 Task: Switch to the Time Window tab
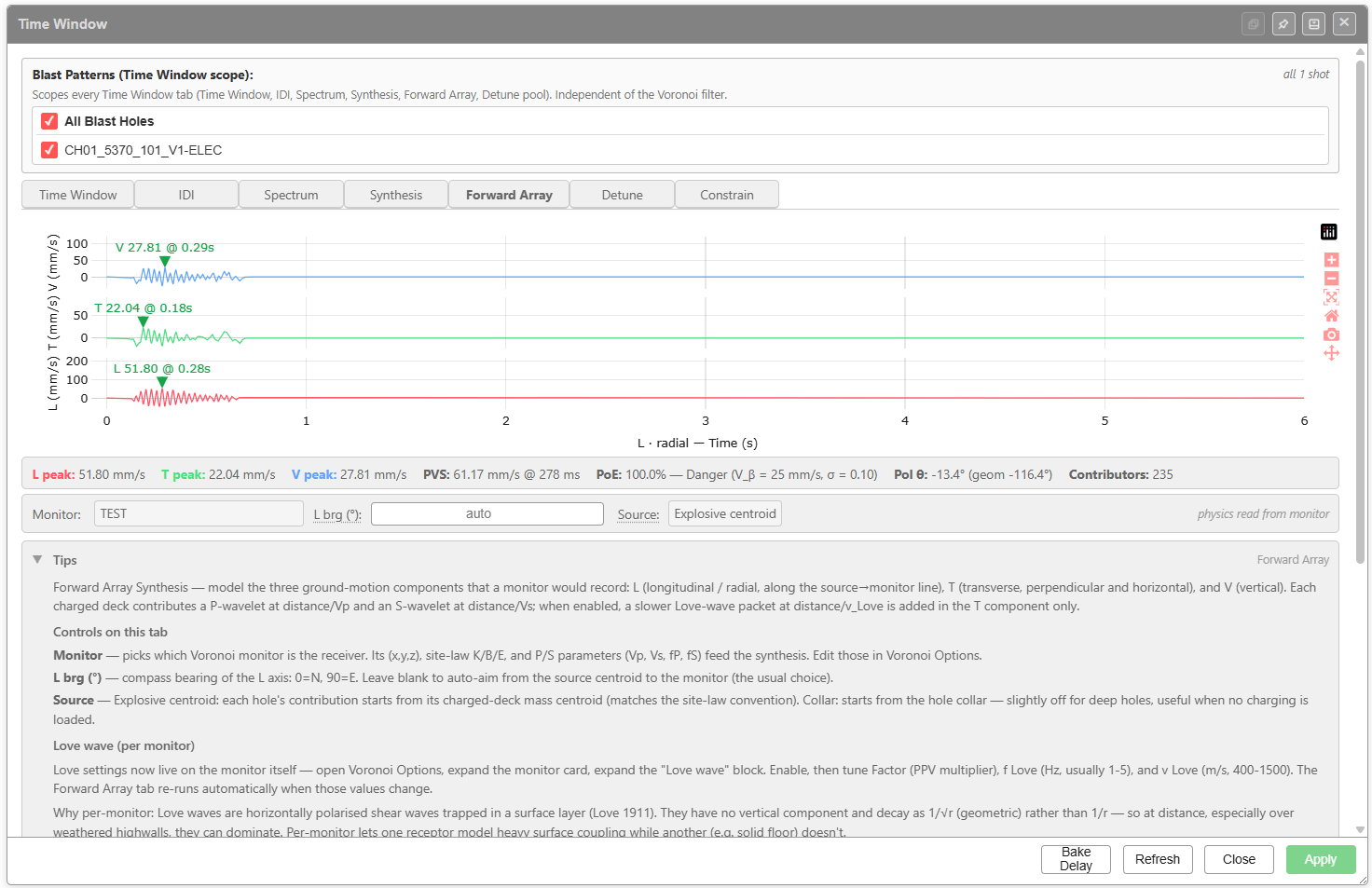[x=78, y=195]
